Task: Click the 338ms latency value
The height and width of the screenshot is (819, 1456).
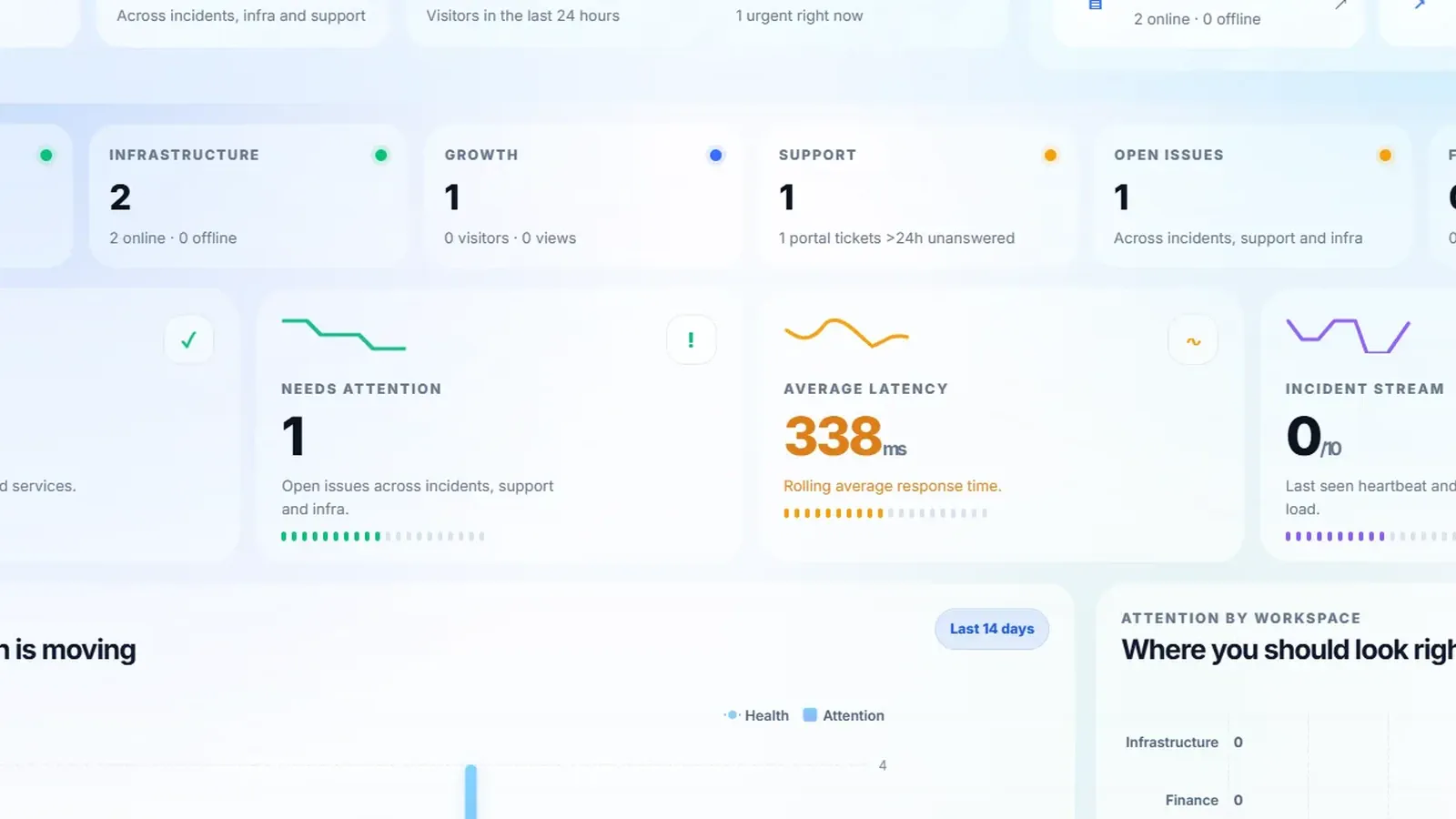Action: point(845,436)
